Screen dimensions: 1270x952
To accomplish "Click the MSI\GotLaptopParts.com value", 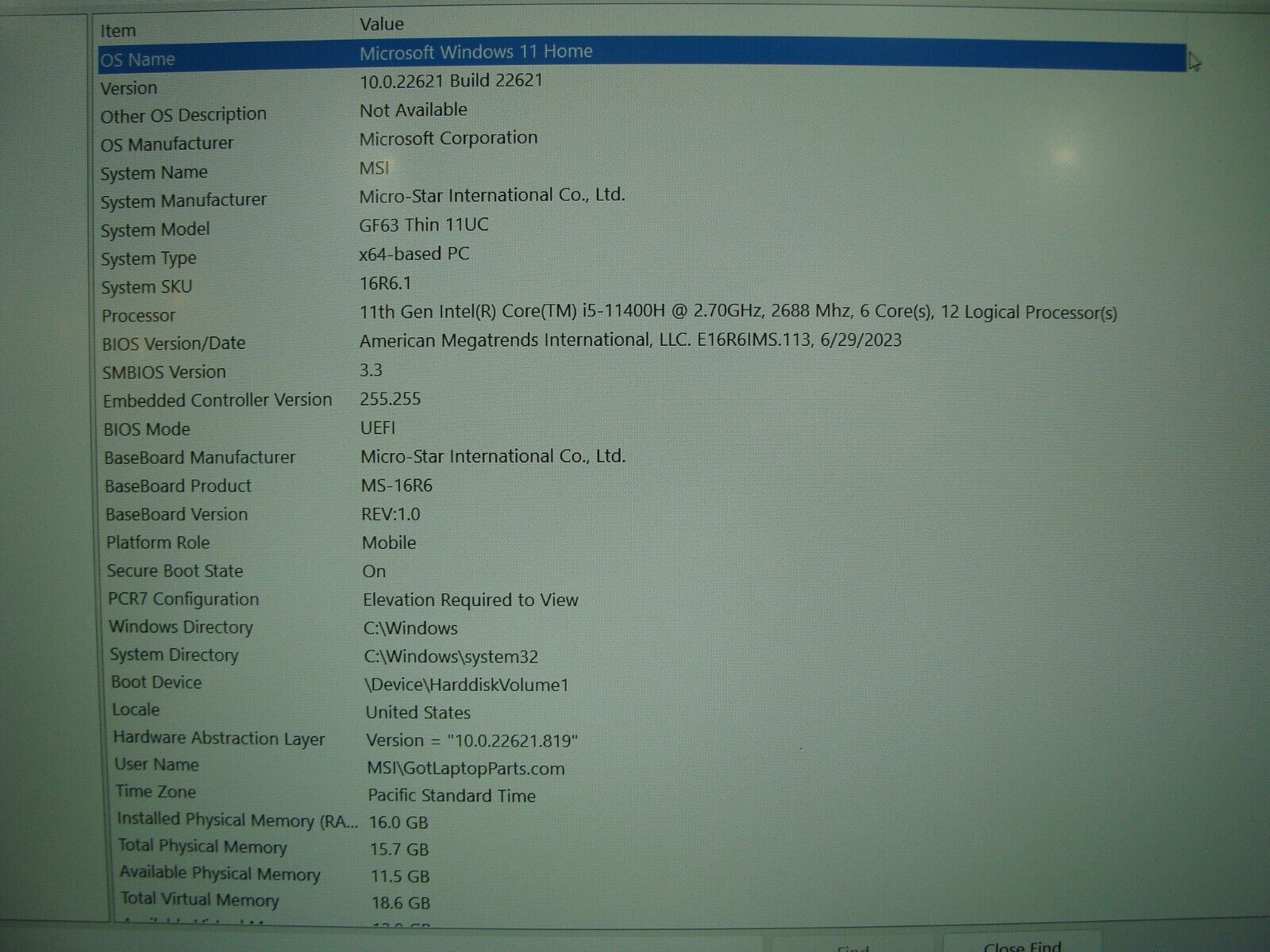I will coord(466,769).
